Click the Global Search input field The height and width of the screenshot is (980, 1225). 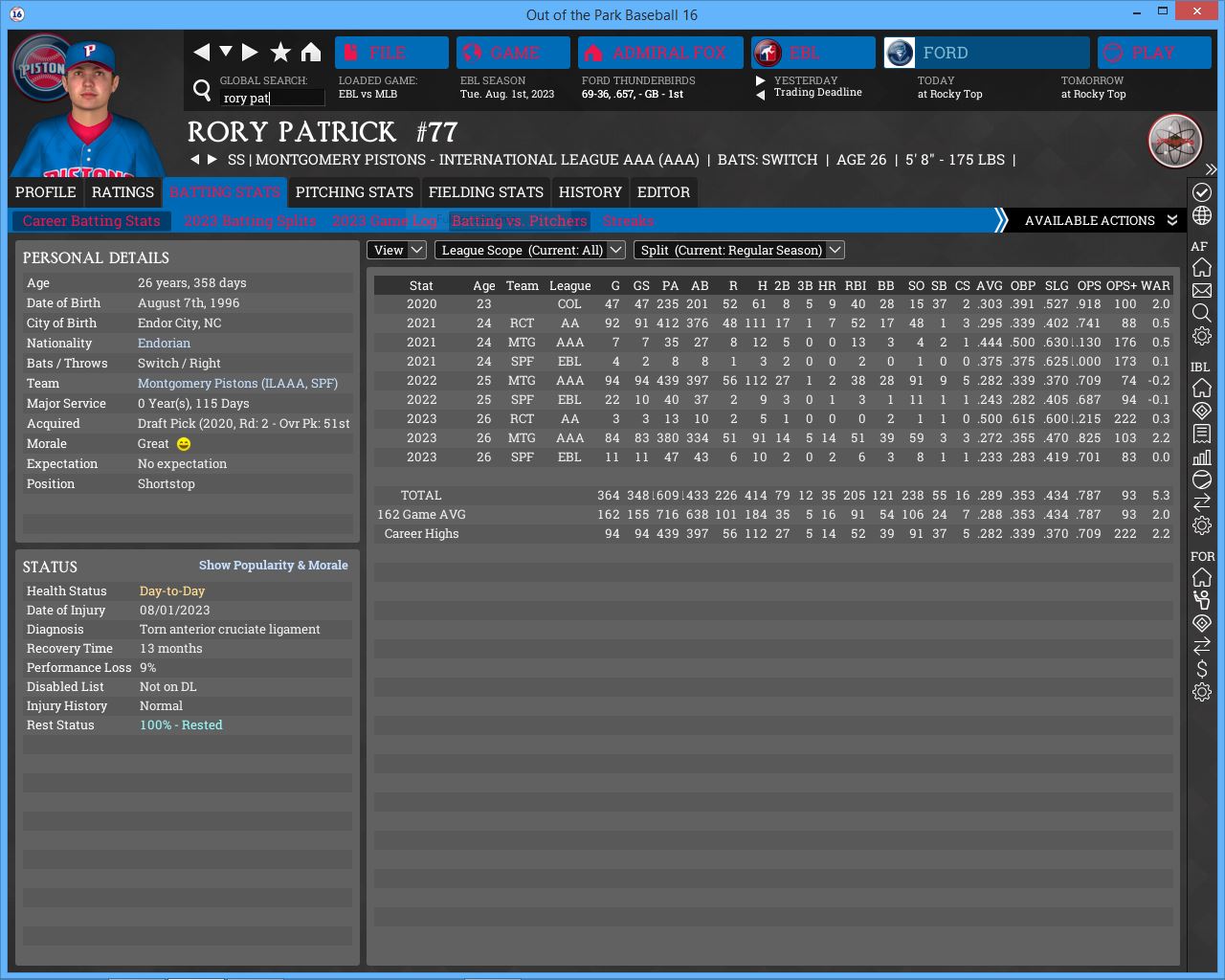[272, 98]
